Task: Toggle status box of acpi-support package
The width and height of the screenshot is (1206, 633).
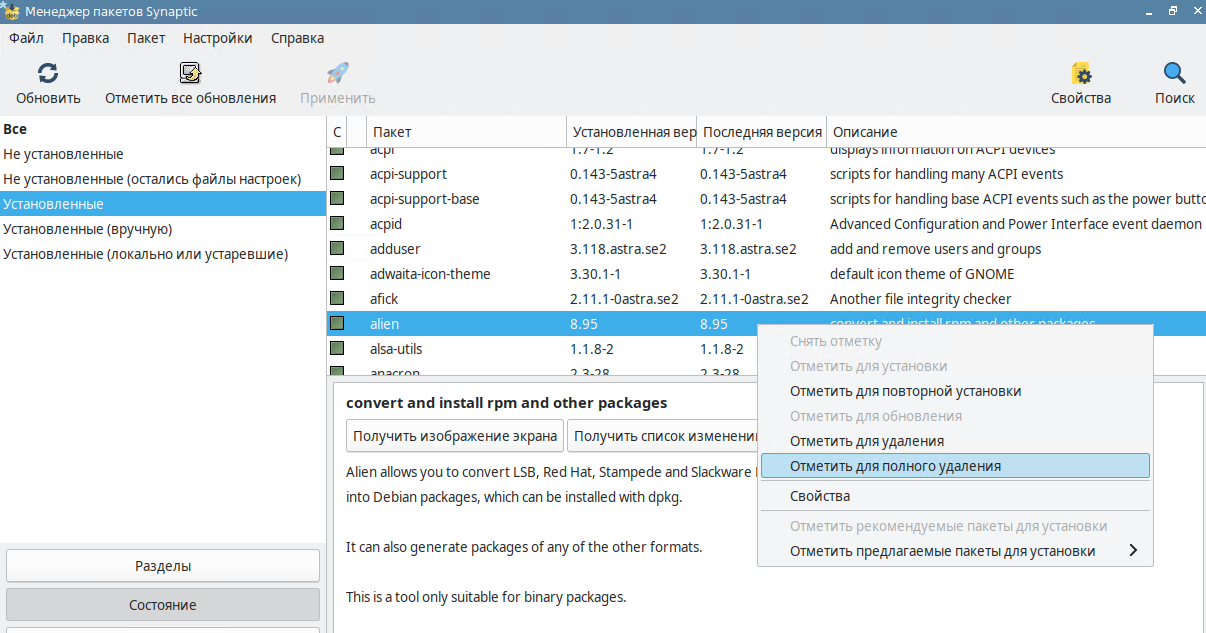Action: [337, 174]
